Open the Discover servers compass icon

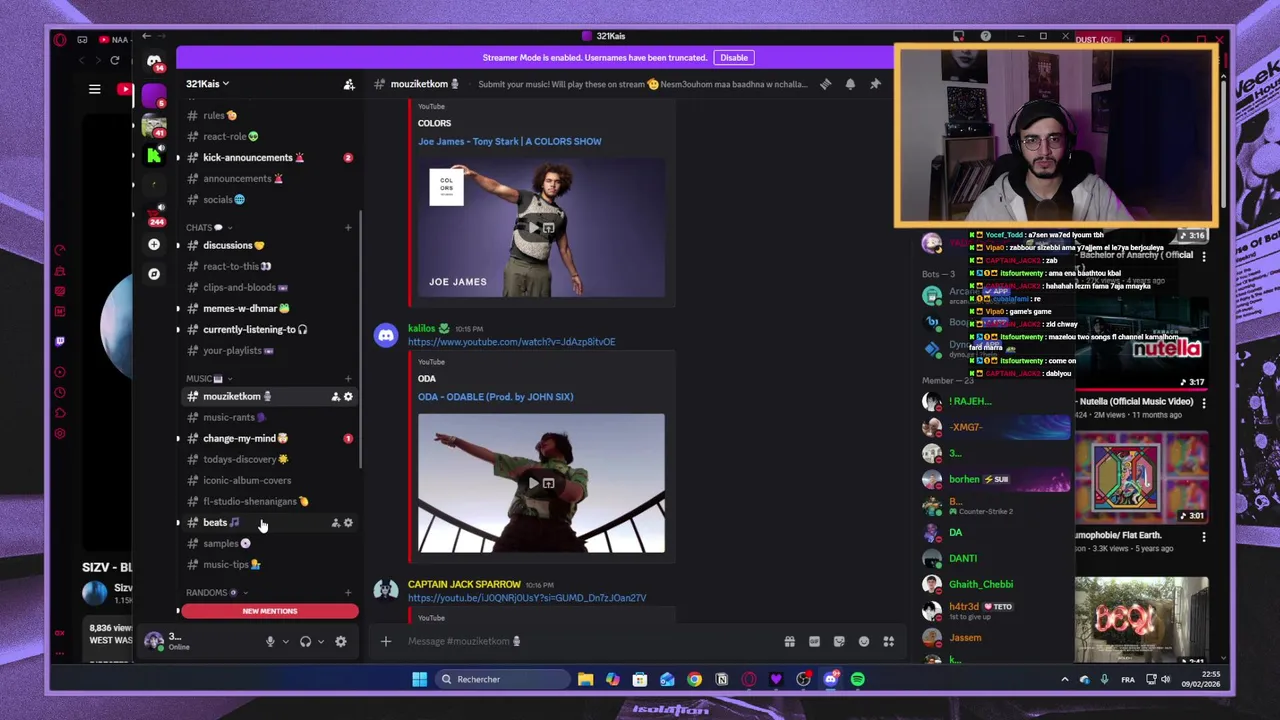[x=154, y=273]
